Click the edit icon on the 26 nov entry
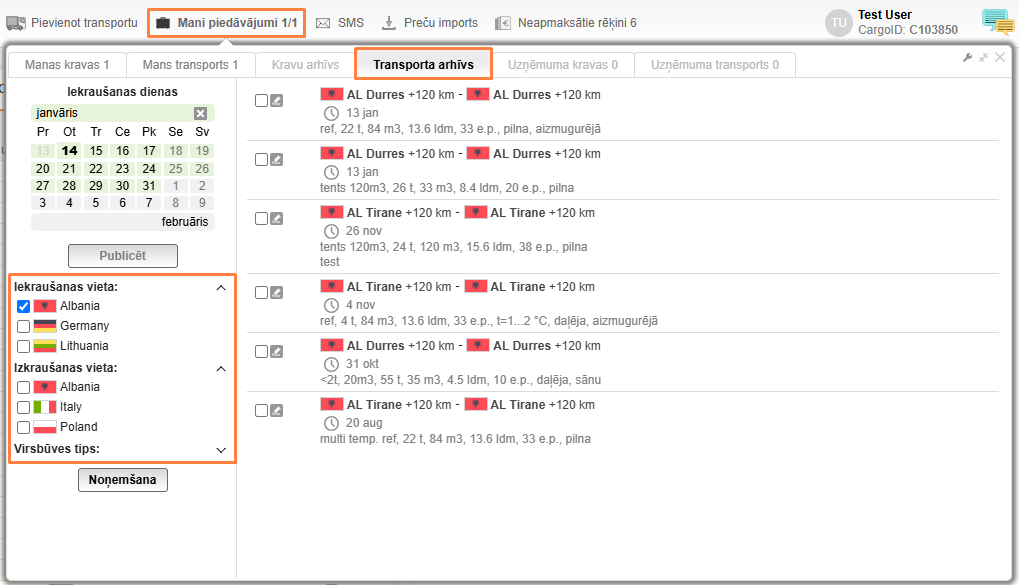1019x585 pixels. (277, 218)
